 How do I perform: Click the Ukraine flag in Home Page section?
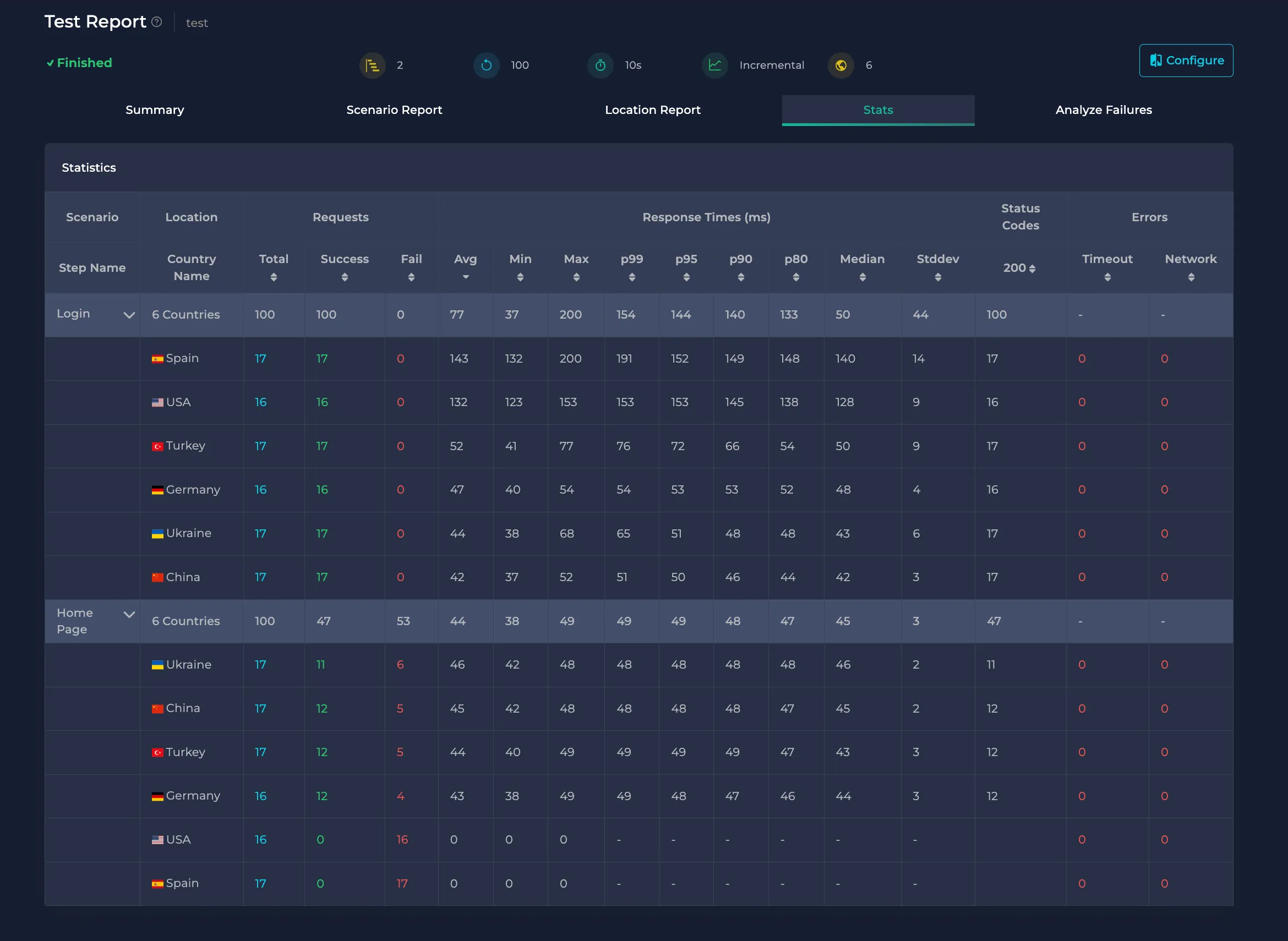click(x=158, y=665)
